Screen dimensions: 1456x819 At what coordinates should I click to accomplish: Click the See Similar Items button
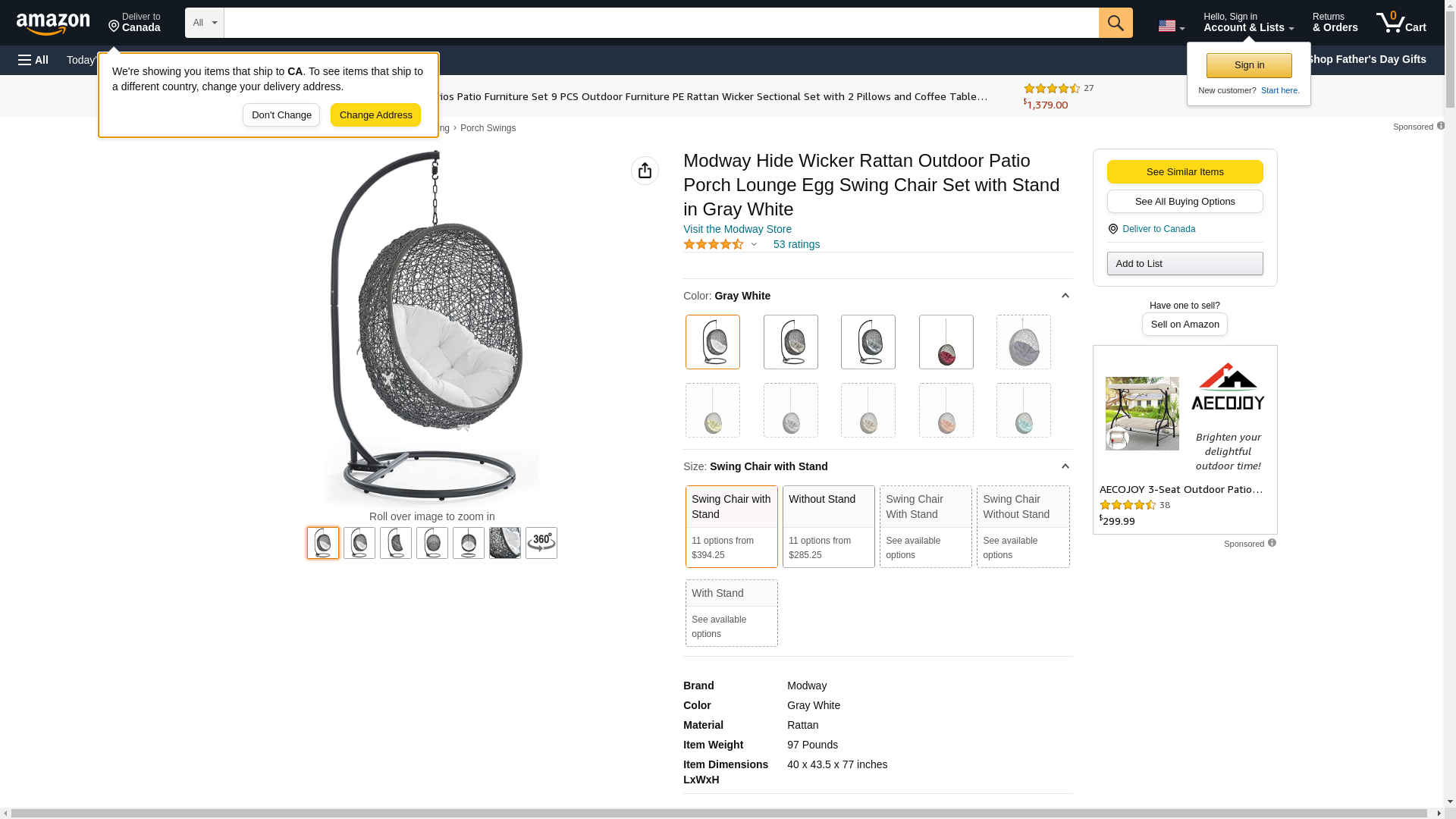coord(1185,171)
